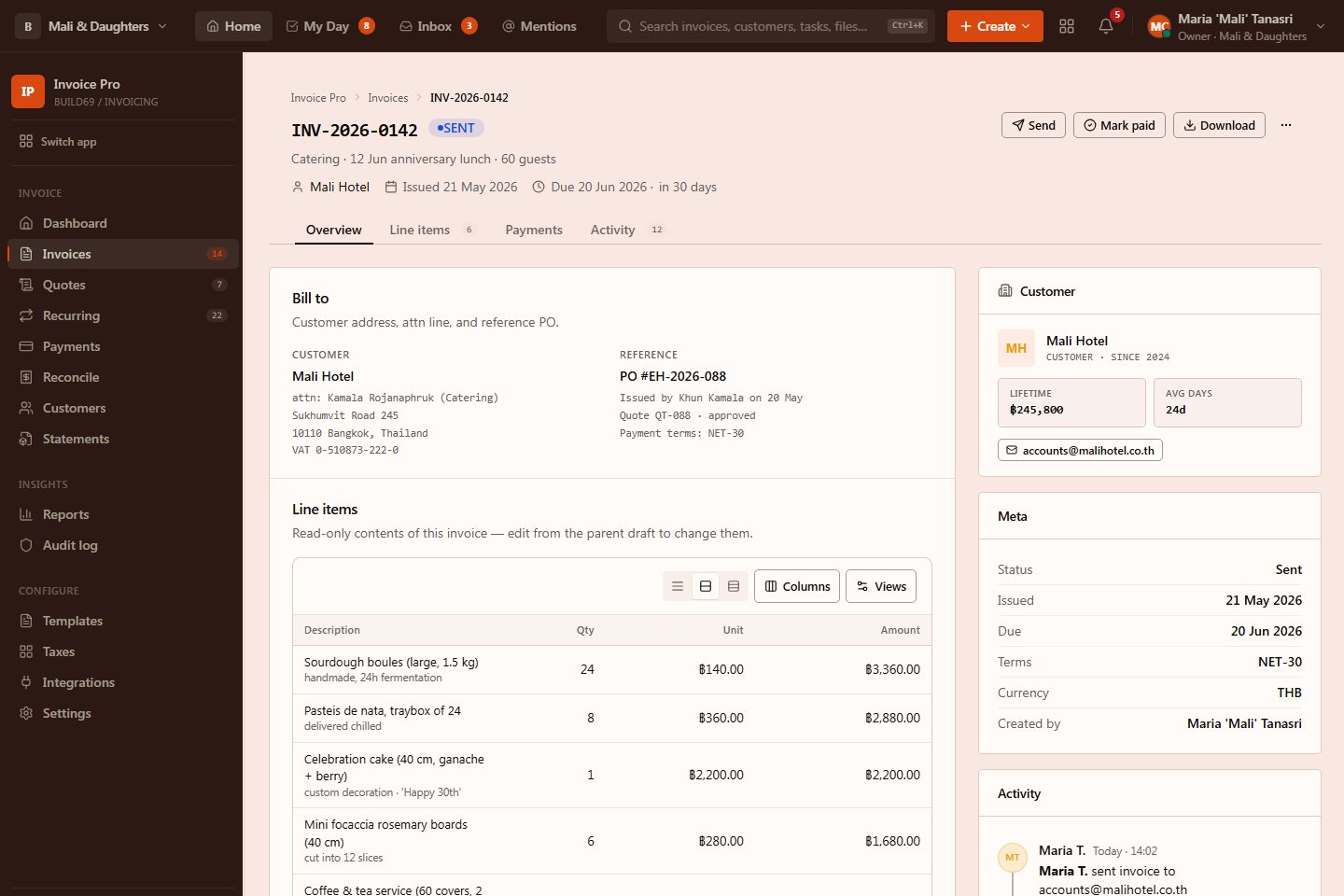The width and height of the screenshot is (1344, 896).
Task: Switch to the Payments tab
Action: [534, 230]
